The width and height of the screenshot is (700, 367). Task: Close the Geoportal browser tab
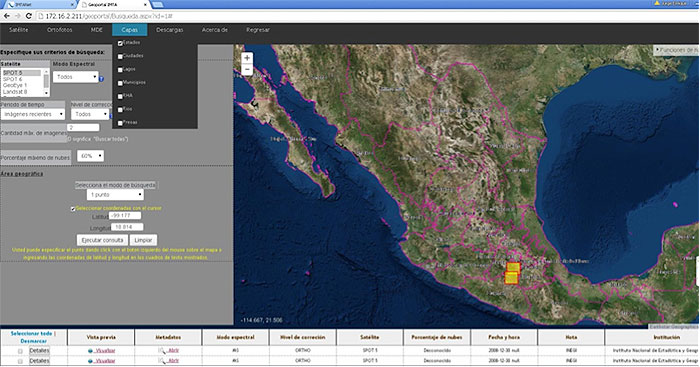point(146,4)
